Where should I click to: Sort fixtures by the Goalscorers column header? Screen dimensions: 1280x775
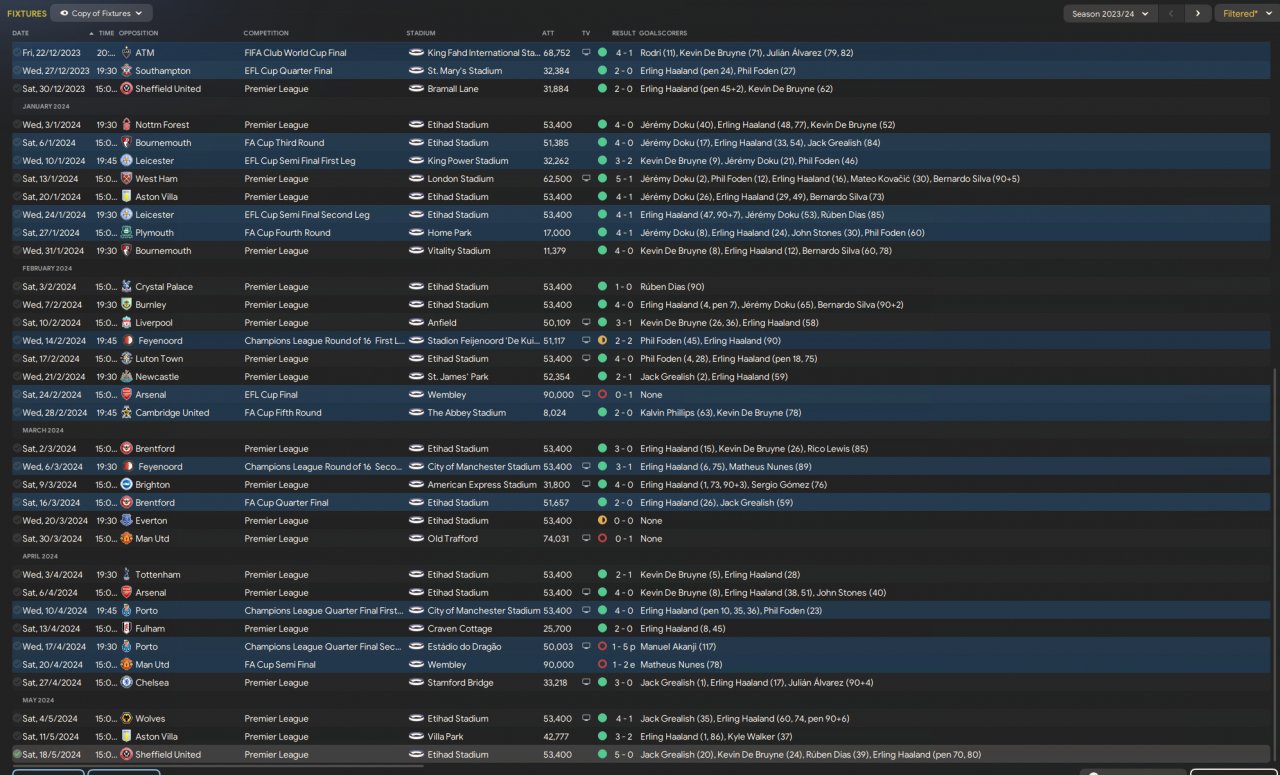[x=664, y=33]
